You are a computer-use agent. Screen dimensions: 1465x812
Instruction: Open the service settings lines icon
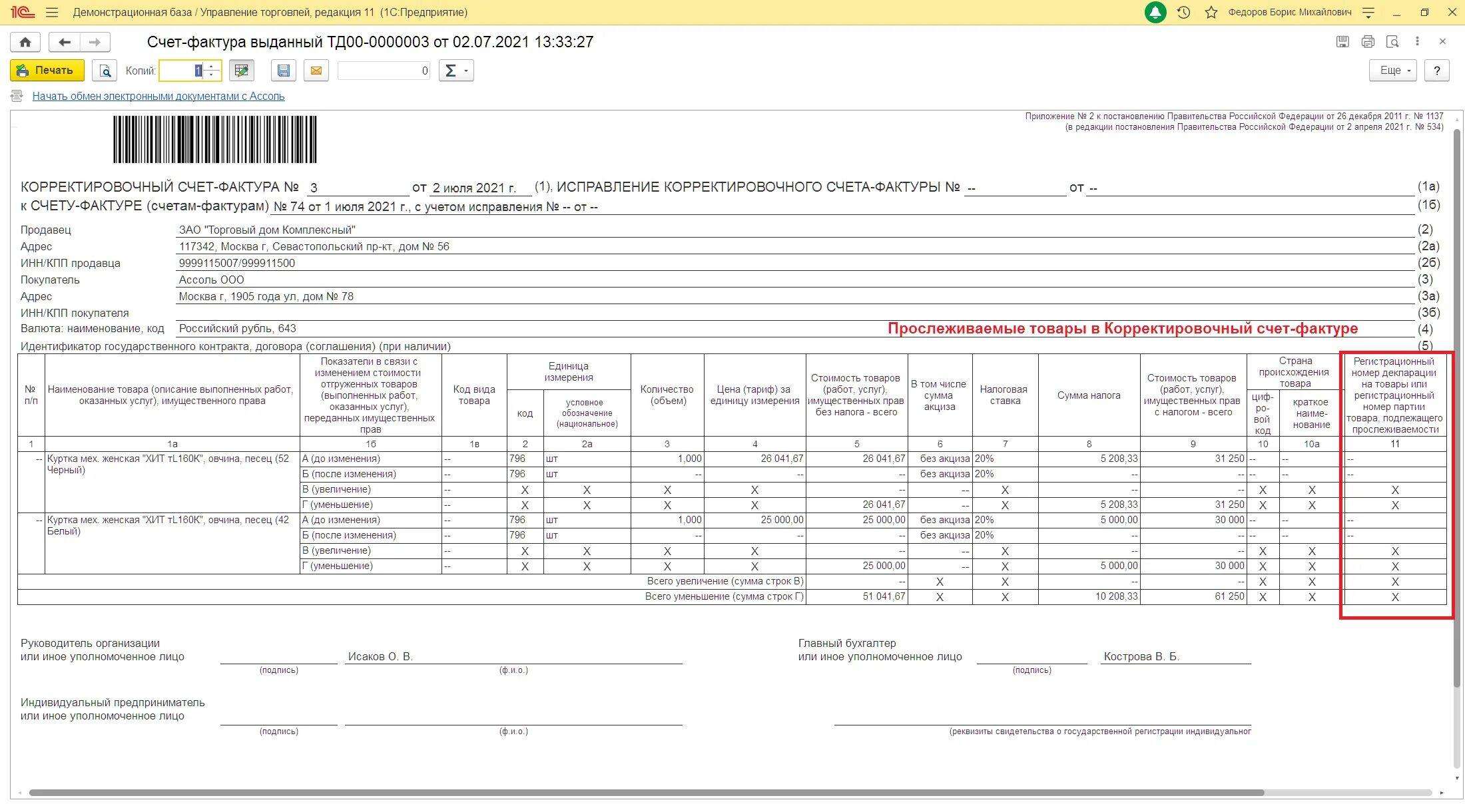click(x=1368, y=13)
